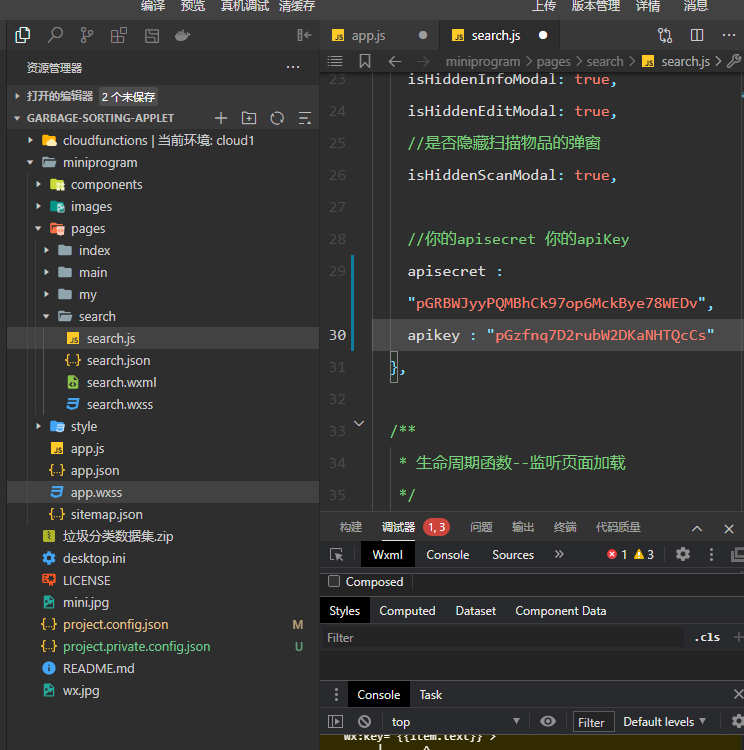744x750 pixels.
Task: Toggle the Composed checkbox
Action: 334,581
